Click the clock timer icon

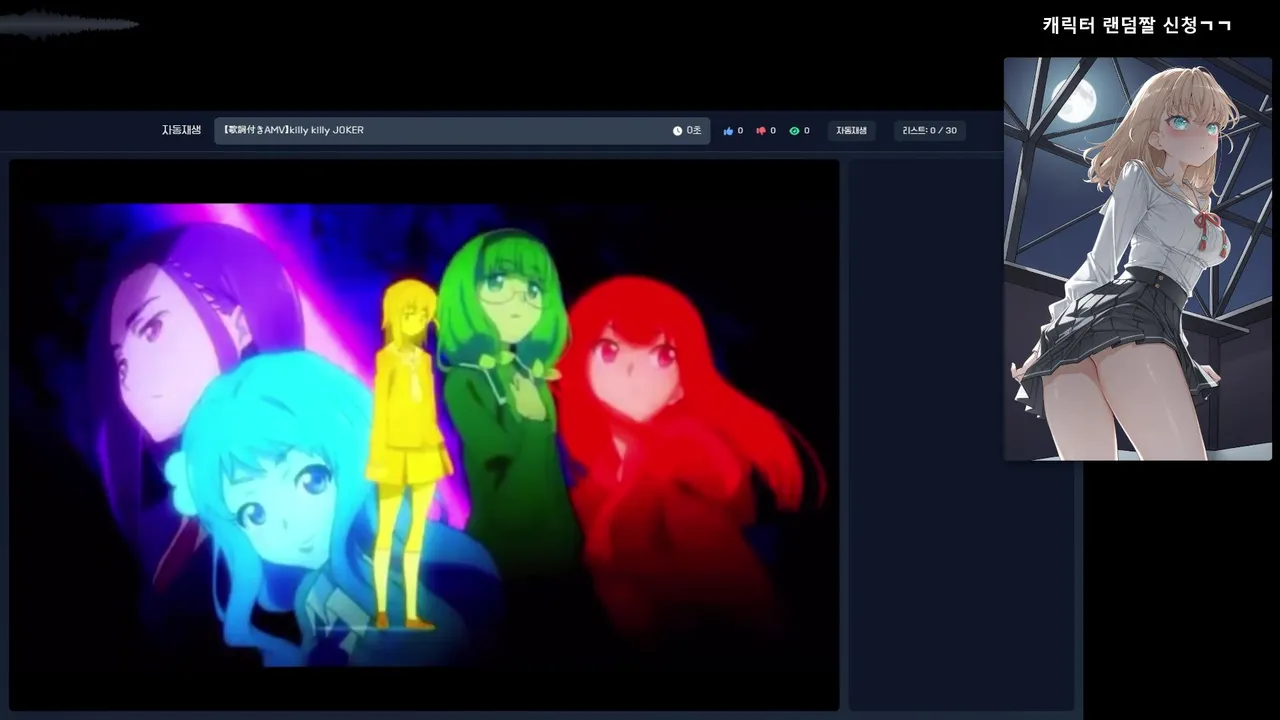pos(677,131)
